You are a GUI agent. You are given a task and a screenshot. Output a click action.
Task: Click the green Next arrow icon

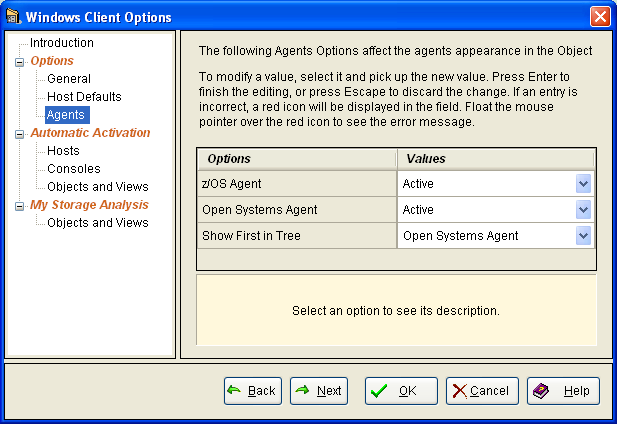tap(302, 390)
